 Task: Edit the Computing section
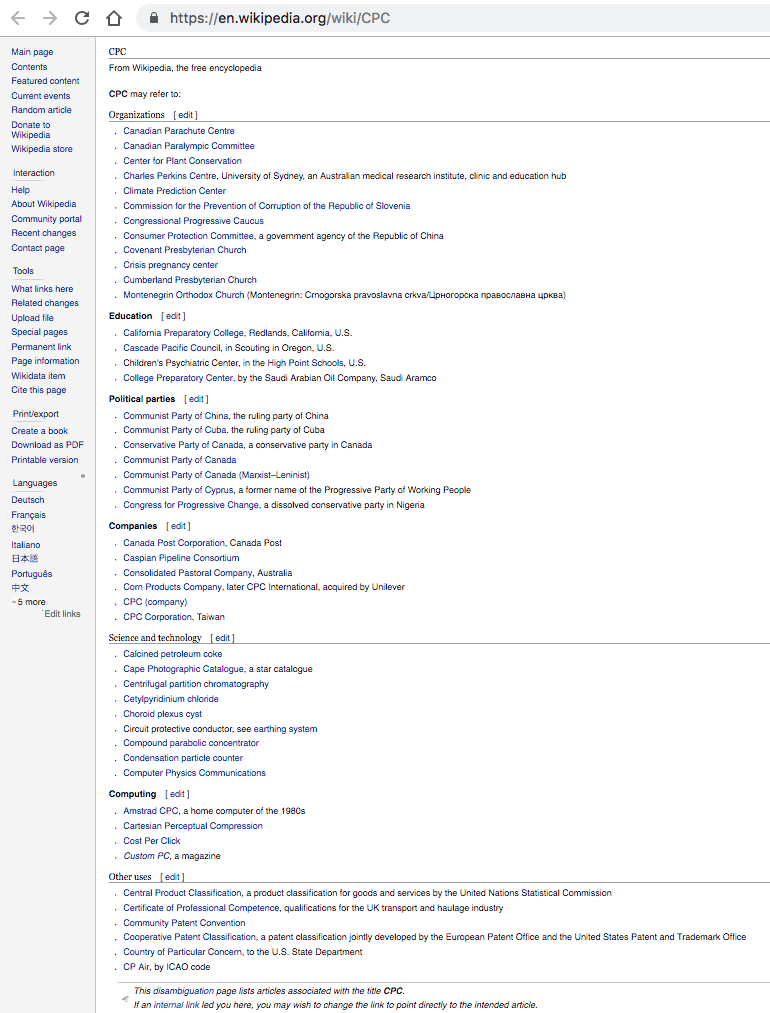click(177, 794)
